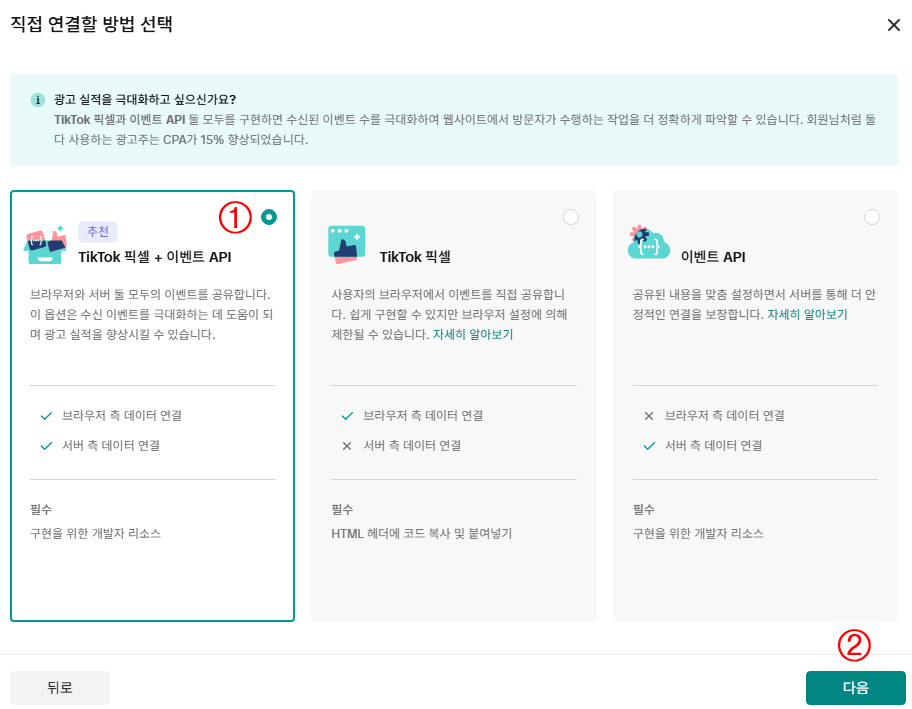This screenshot has height=709, width=912.
Task: Click the TikTok Pixel + Events API illustration icon
Action: (47, 243)
